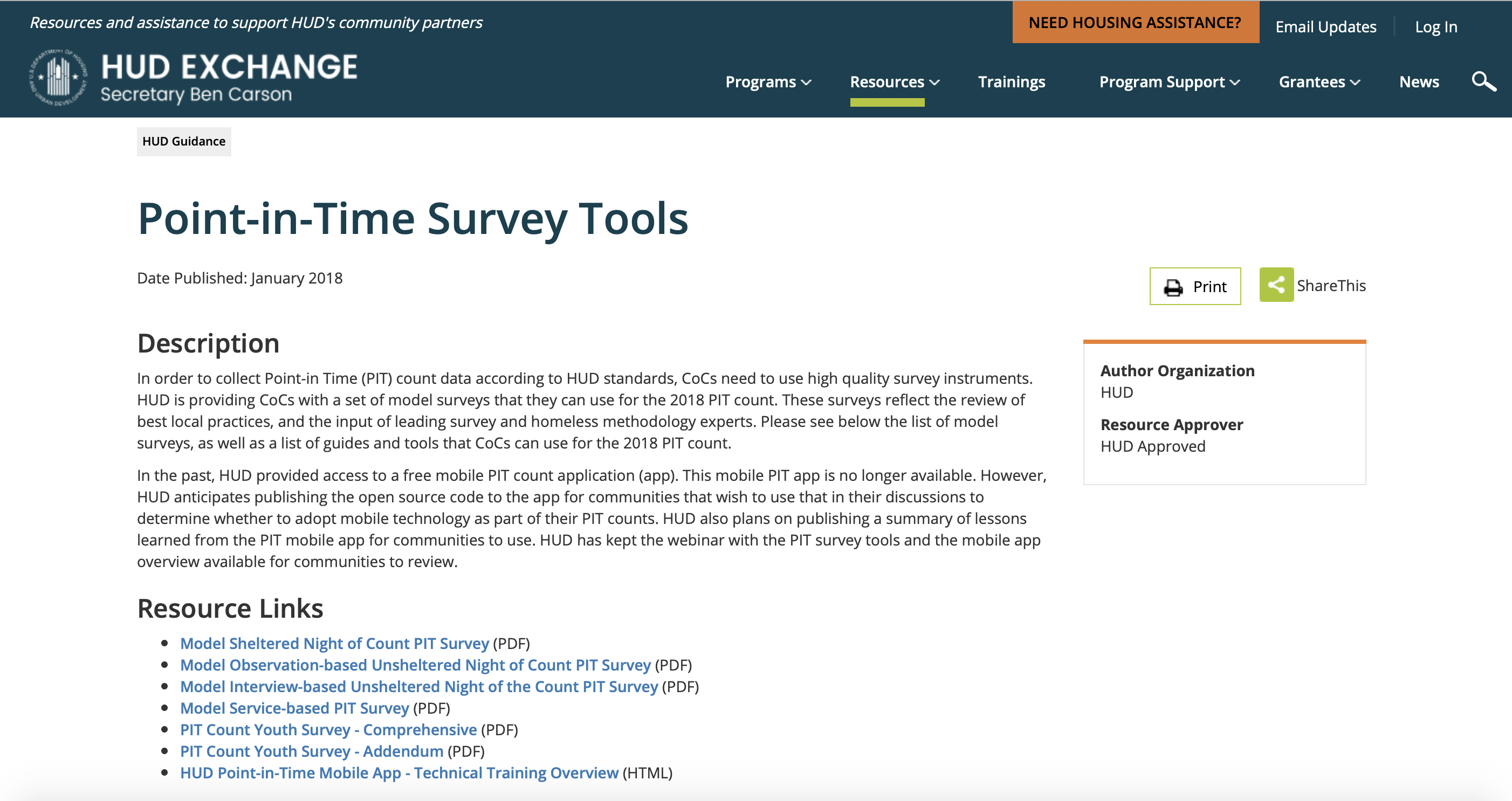Open the News menu item

(1419, 82)
